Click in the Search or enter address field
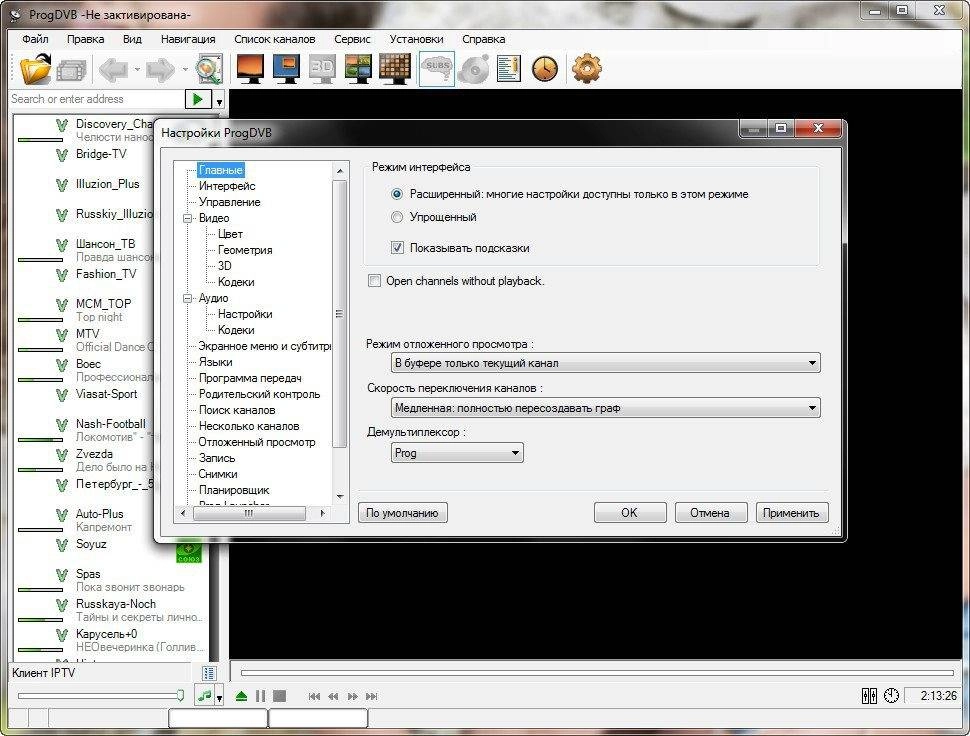Screen dimensions: 970x736 tap(97, 99)
